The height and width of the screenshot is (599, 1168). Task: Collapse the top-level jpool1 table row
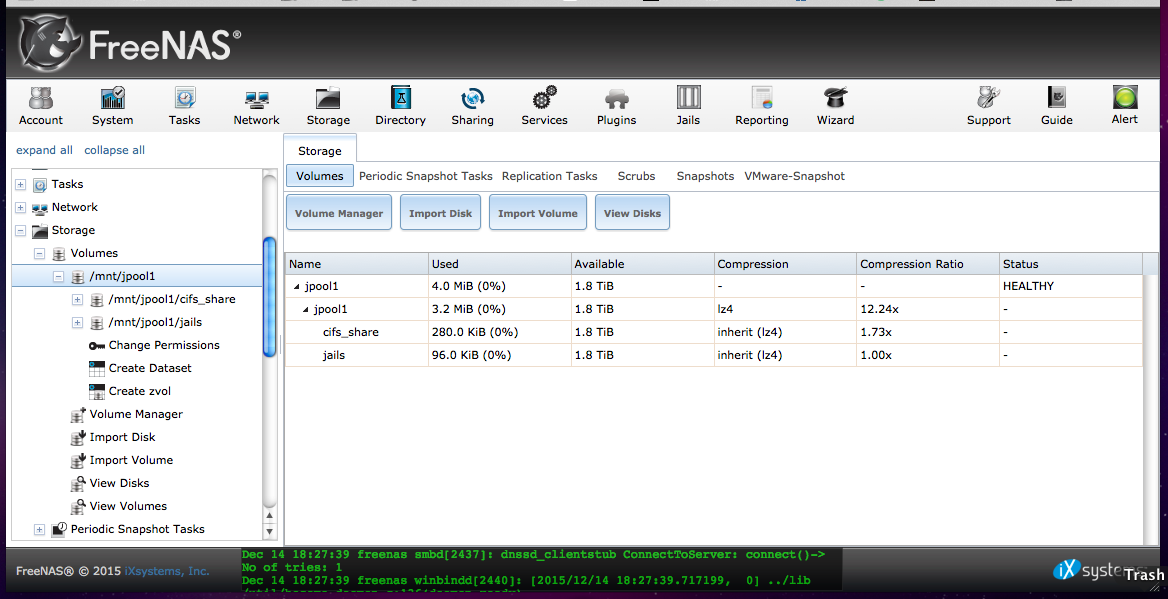[296, 286]
